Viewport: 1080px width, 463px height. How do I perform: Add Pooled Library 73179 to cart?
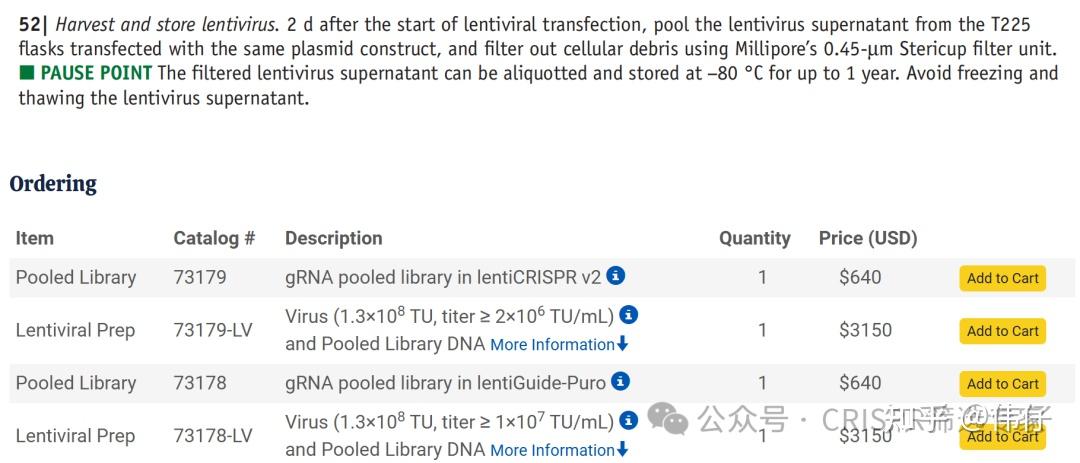point(1002,278)
